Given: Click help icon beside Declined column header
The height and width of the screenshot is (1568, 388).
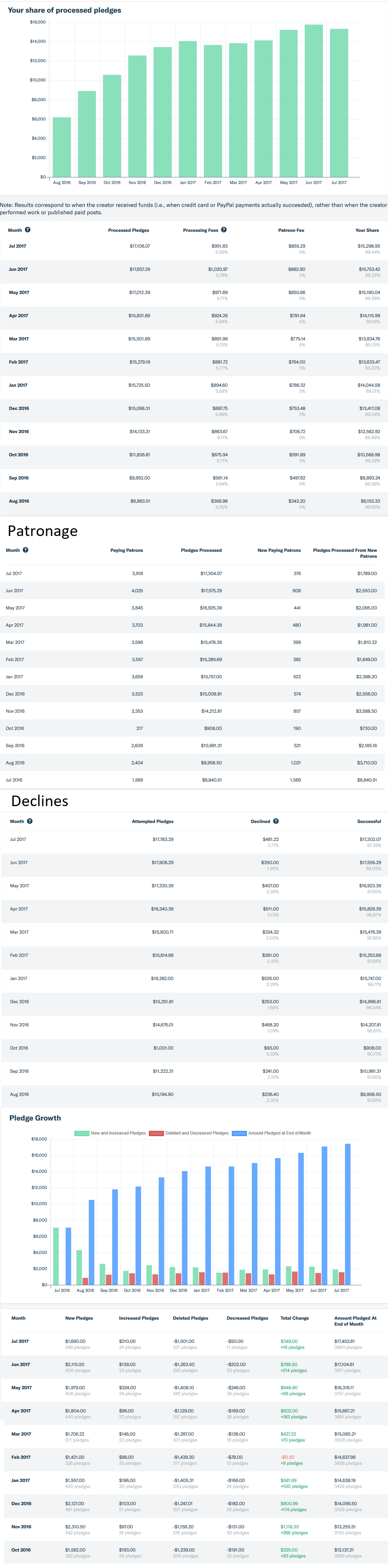Looking at the screenshot, I should pos(276,821).
